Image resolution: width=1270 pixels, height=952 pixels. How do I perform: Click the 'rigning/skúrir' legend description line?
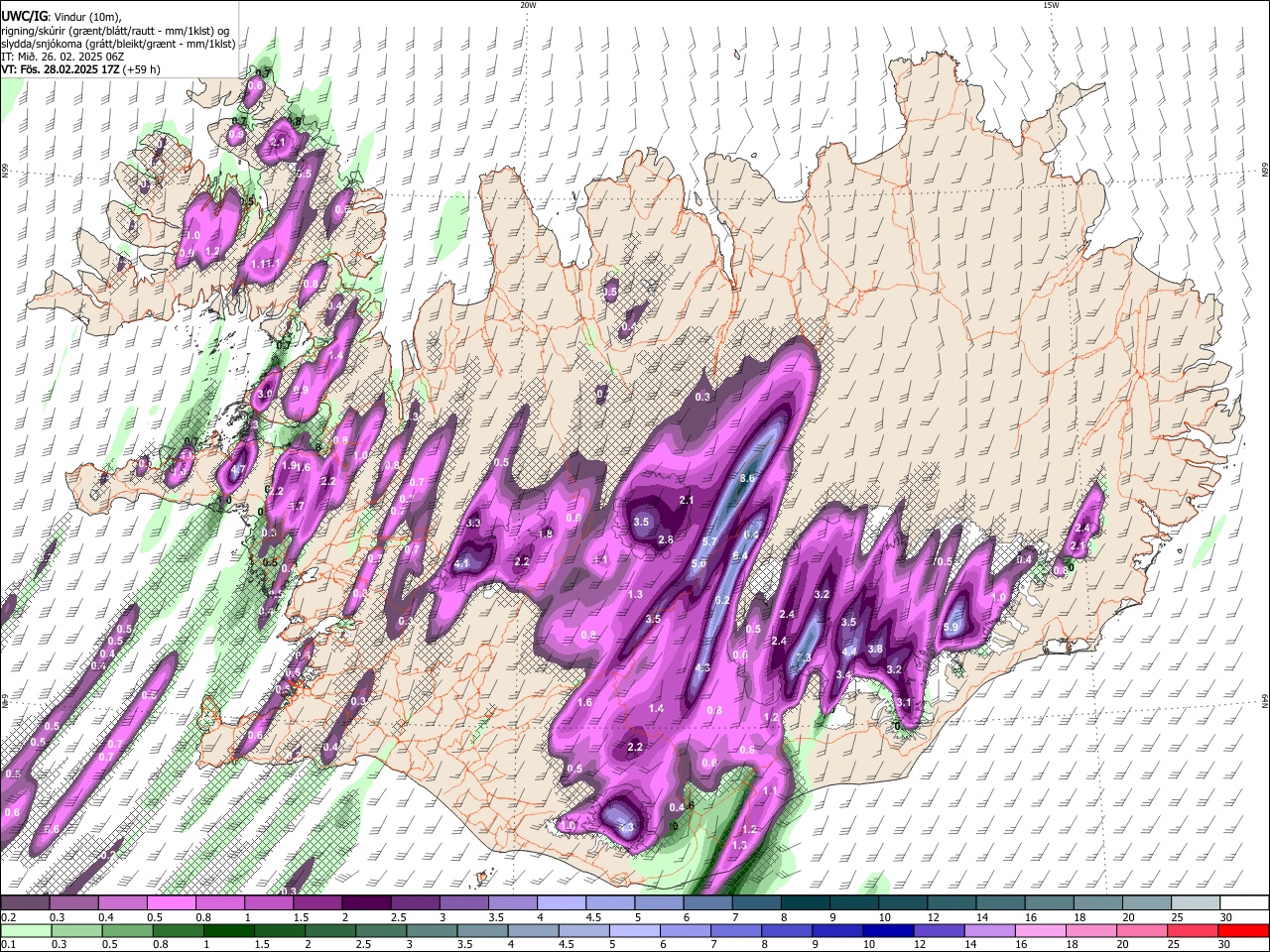[x=117, y=30]
